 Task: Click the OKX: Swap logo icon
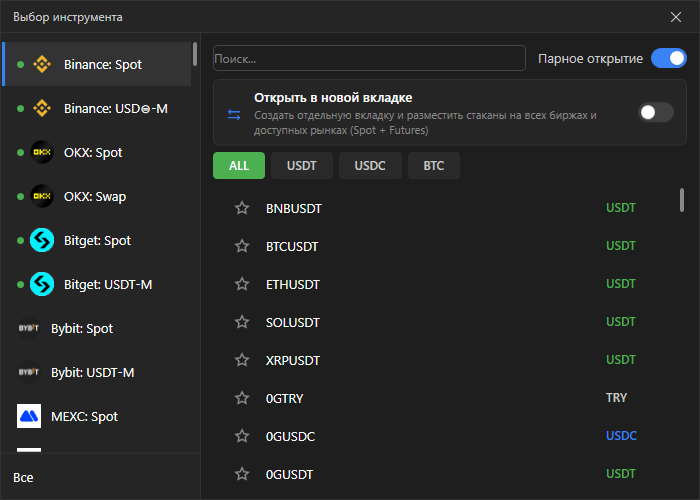click(x=42, y=196)
